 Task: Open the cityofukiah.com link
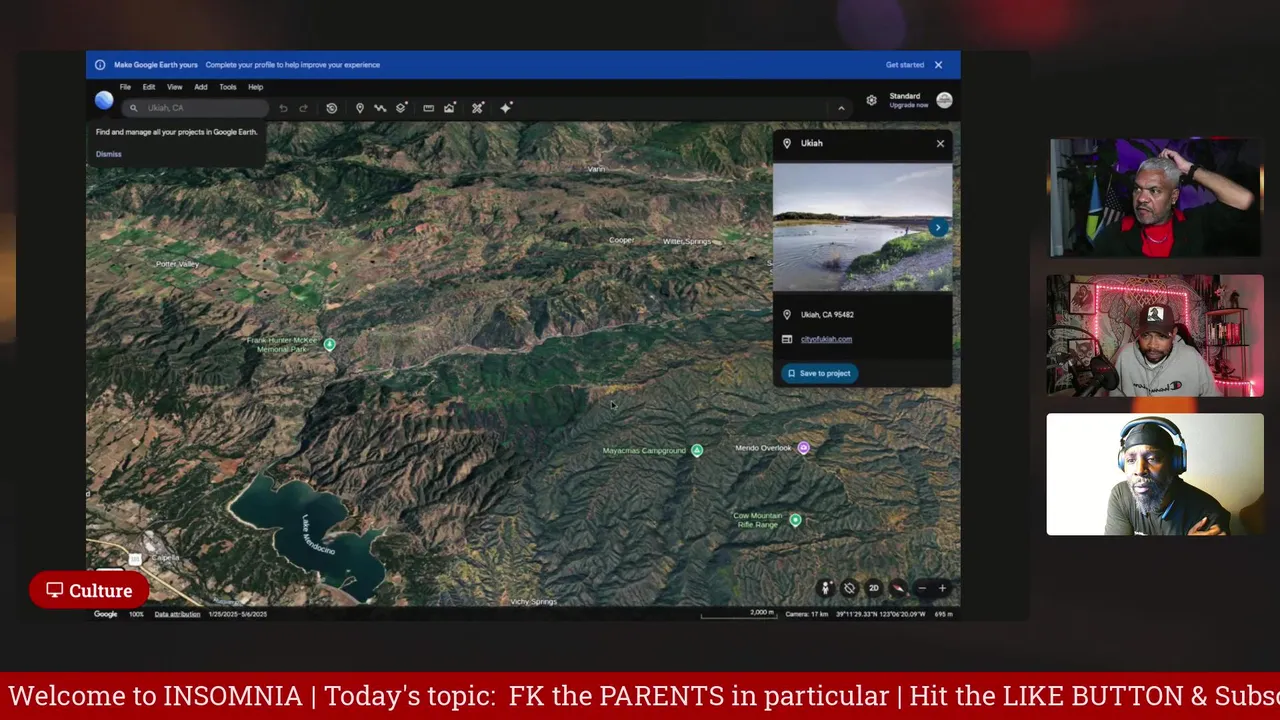(x=826, y=339)
